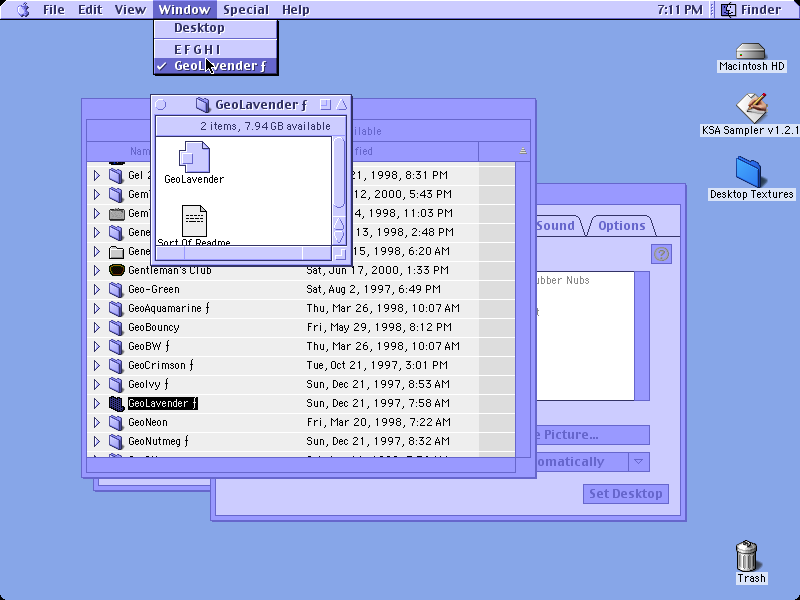
Task: Choose GeoLavender ƒ from the Window menu
Action: (x=216, y=66)
